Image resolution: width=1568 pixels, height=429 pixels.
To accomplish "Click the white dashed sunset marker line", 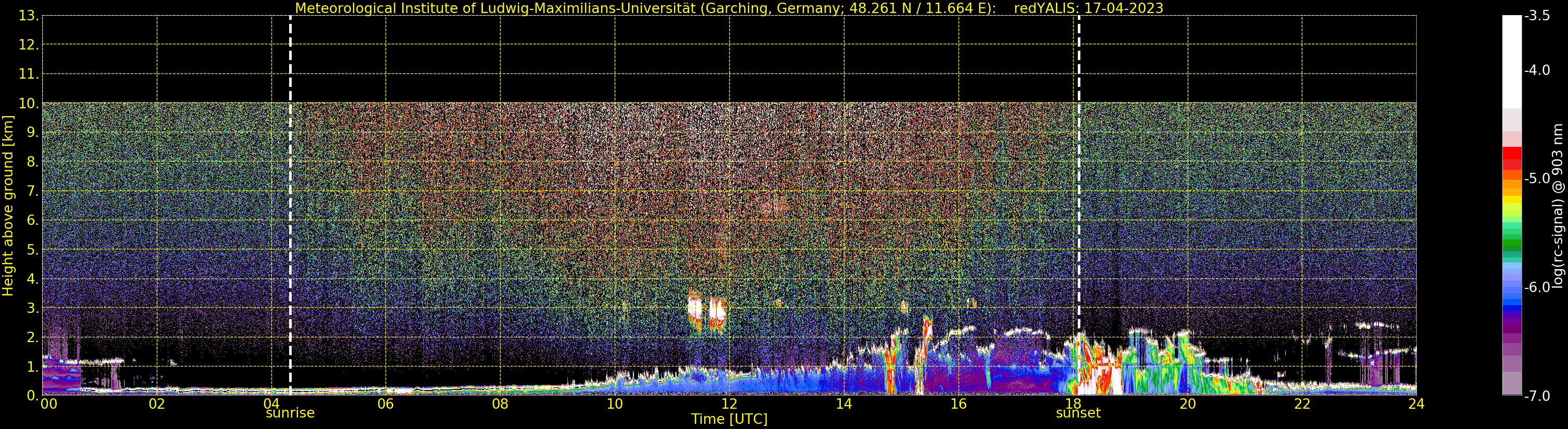I will 1079,206.
